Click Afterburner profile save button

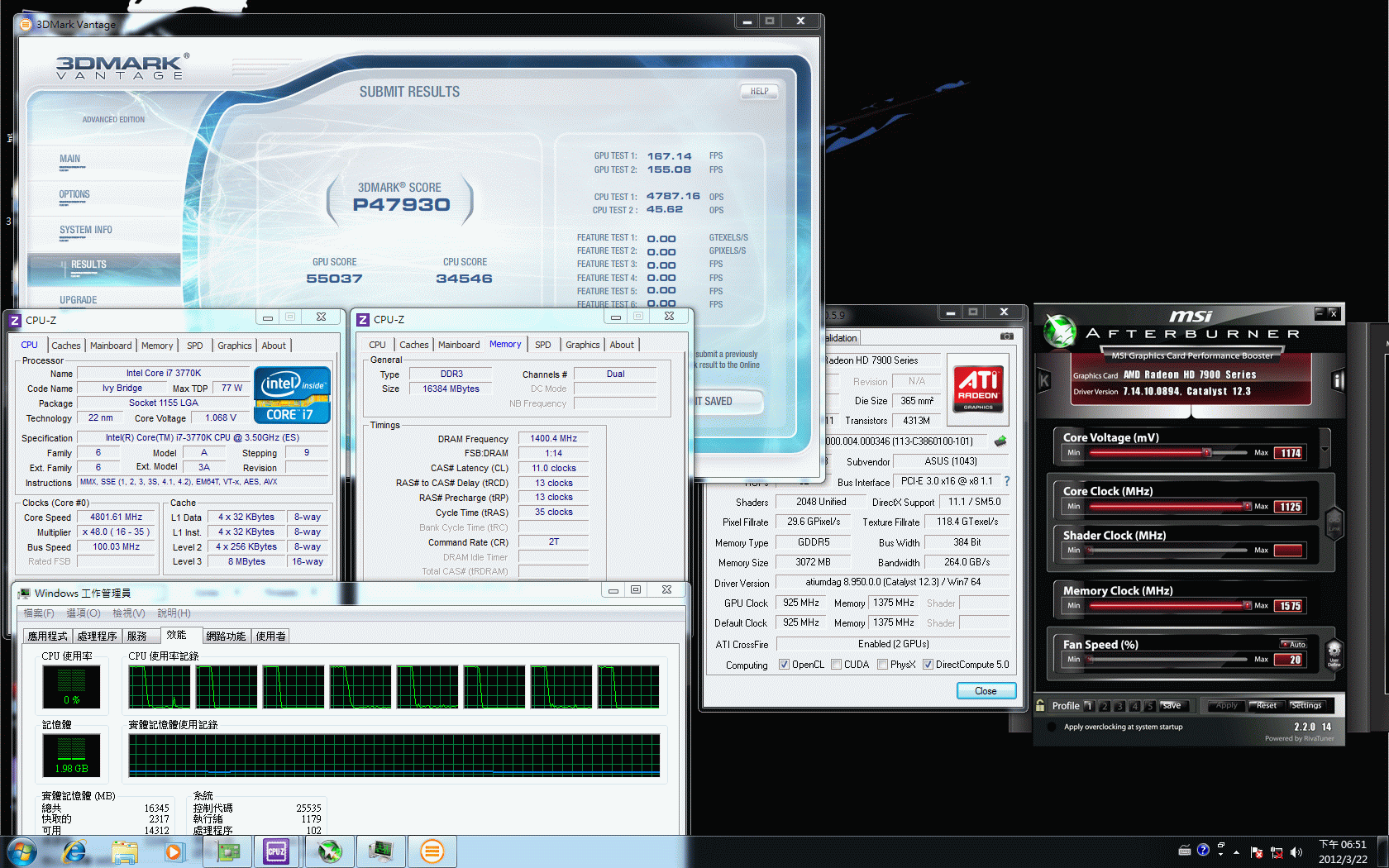(x=1174, y=705)
